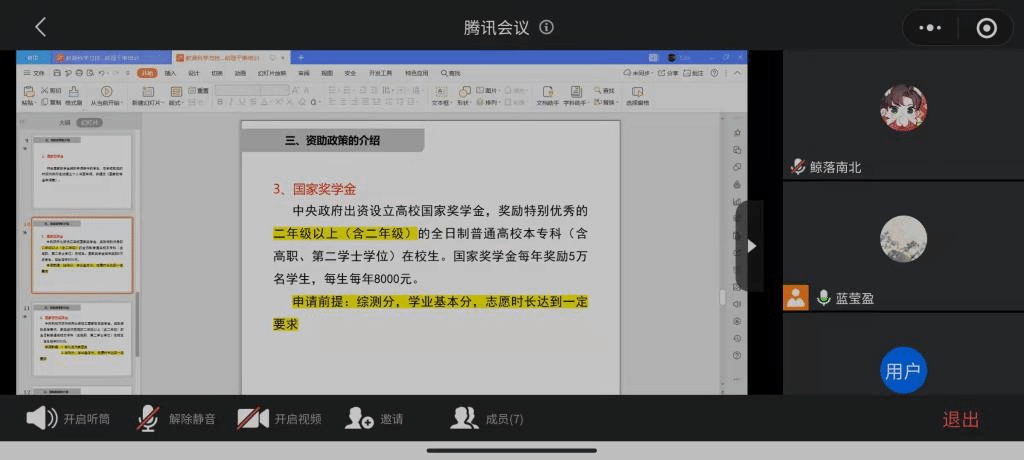This screenshot has width=1024, height=460.
Task: Open 邀请 to invite participants
Action: click(375, 419)
